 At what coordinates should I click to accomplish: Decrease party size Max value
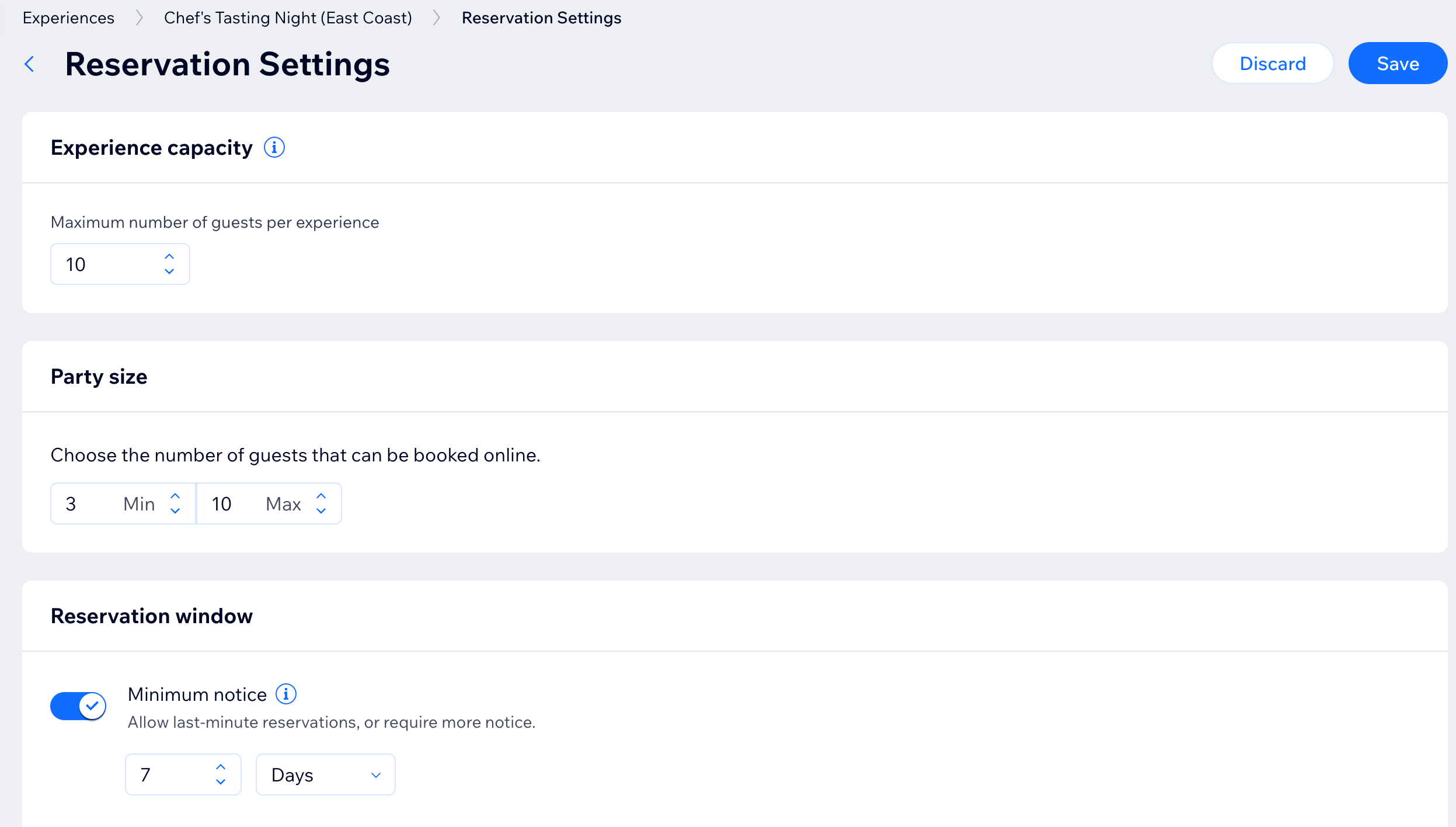click(x=321, y=511)
